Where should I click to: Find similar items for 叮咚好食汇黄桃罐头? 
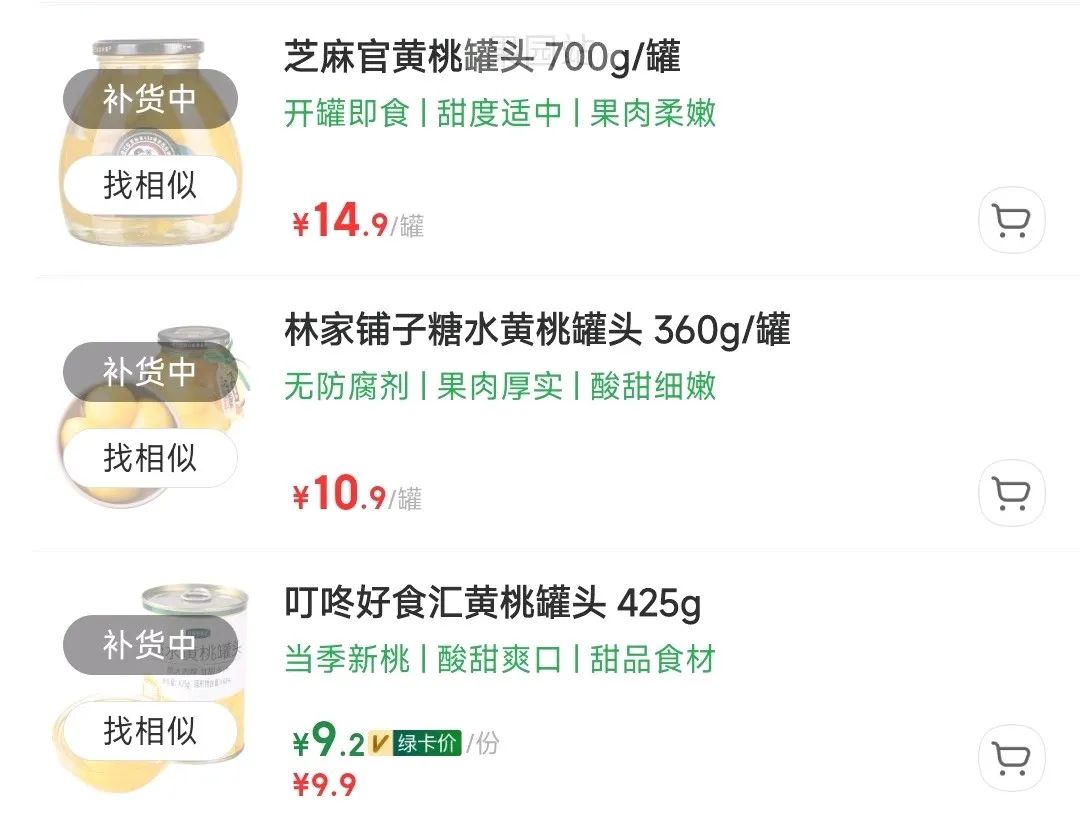[x=150, y=731]
